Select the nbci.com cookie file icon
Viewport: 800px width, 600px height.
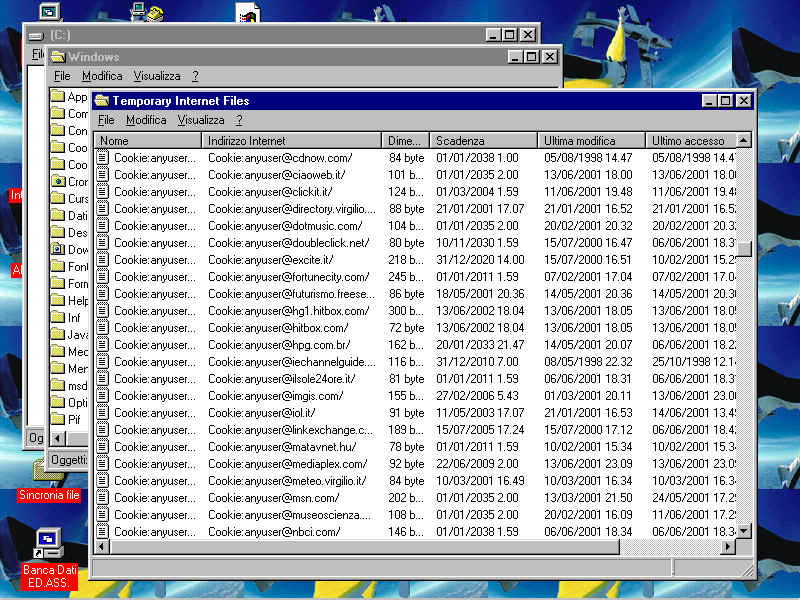tap(103, 532)
